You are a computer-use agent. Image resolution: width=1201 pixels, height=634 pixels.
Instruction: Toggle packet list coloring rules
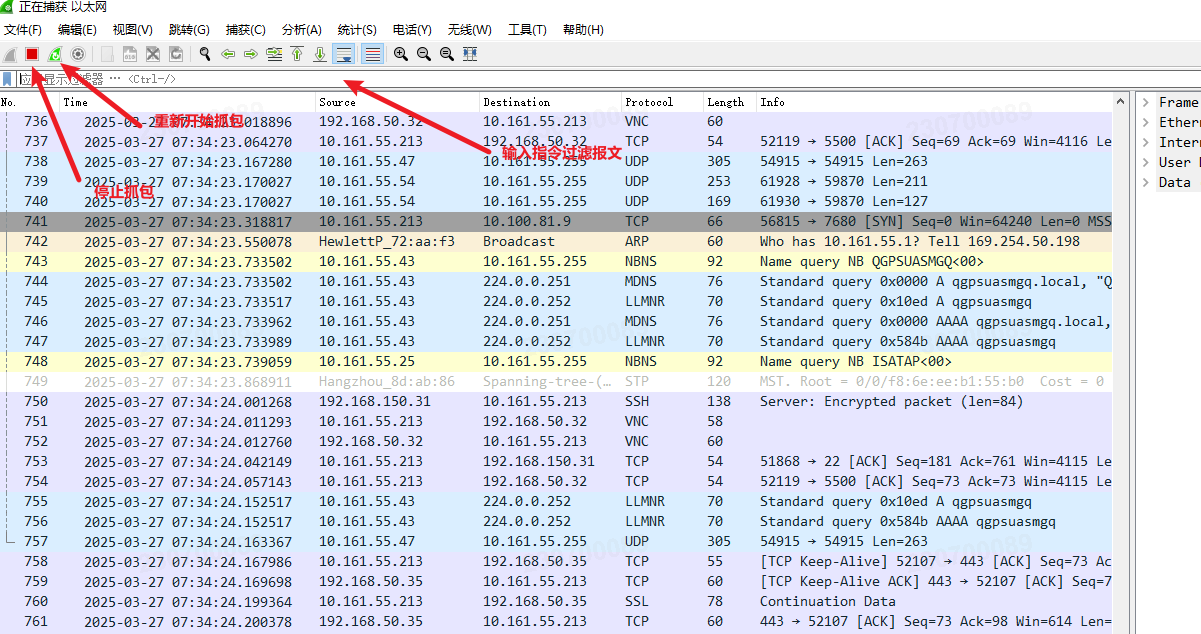372,54
